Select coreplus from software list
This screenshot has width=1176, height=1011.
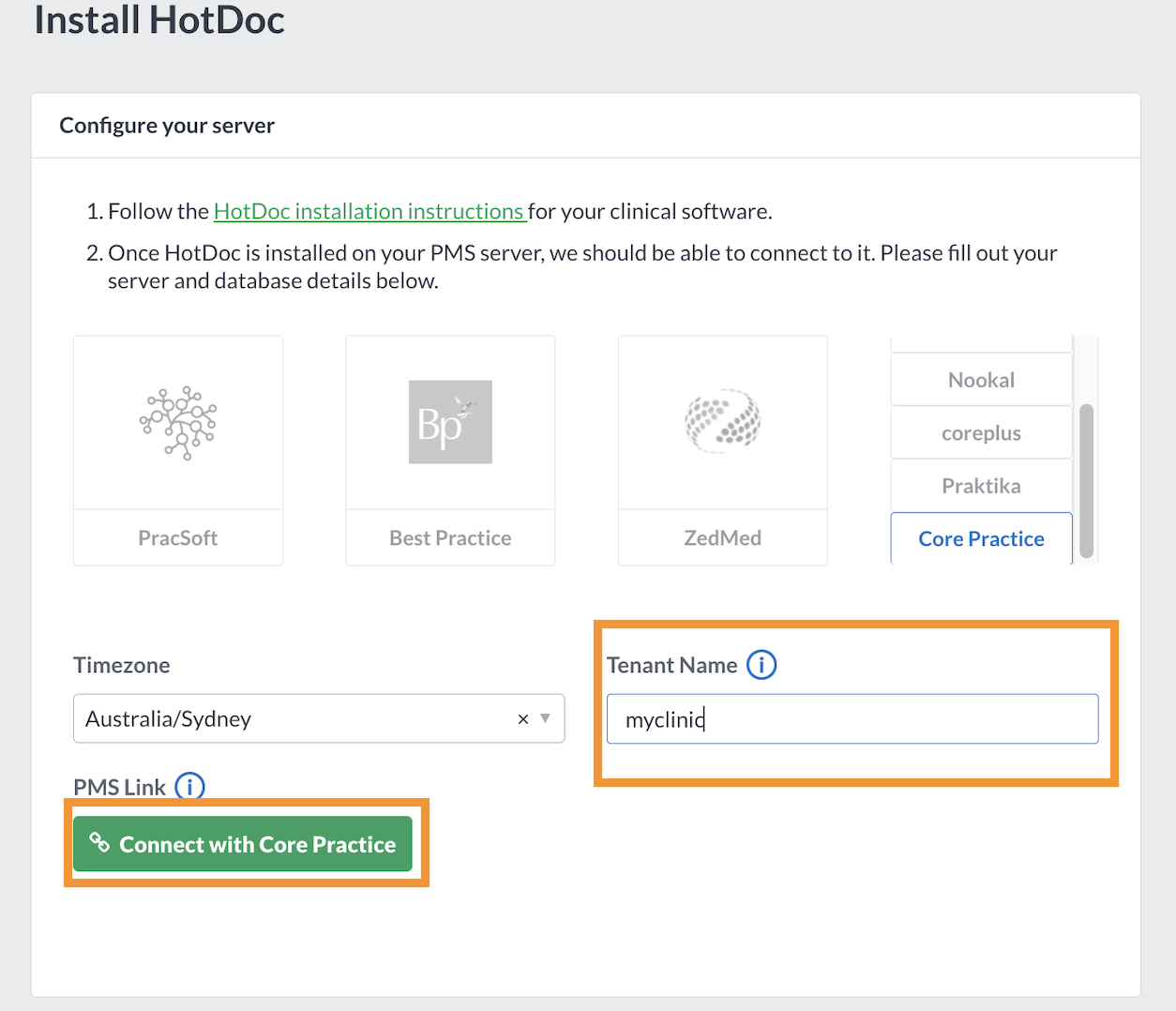981,433
